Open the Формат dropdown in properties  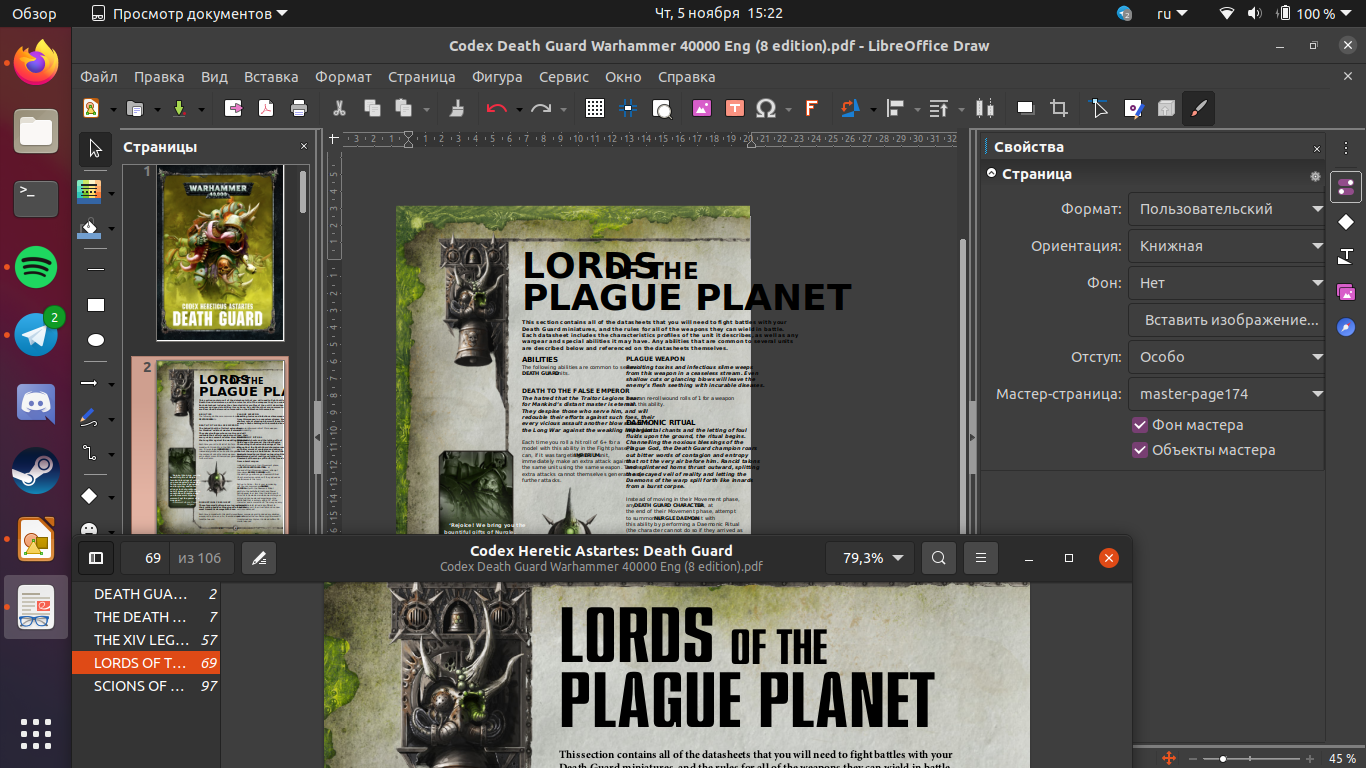[x=1226, y=209]
